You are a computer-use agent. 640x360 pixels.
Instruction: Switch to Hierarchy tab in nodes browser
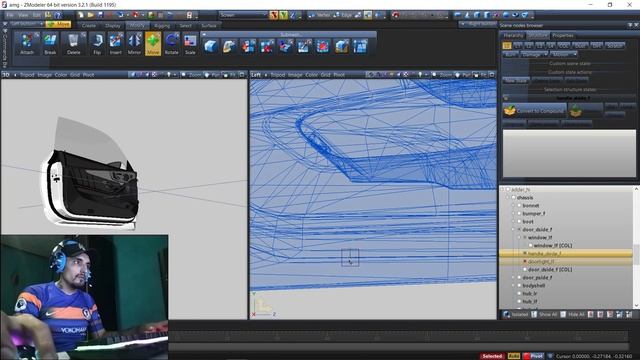(513, 36)
